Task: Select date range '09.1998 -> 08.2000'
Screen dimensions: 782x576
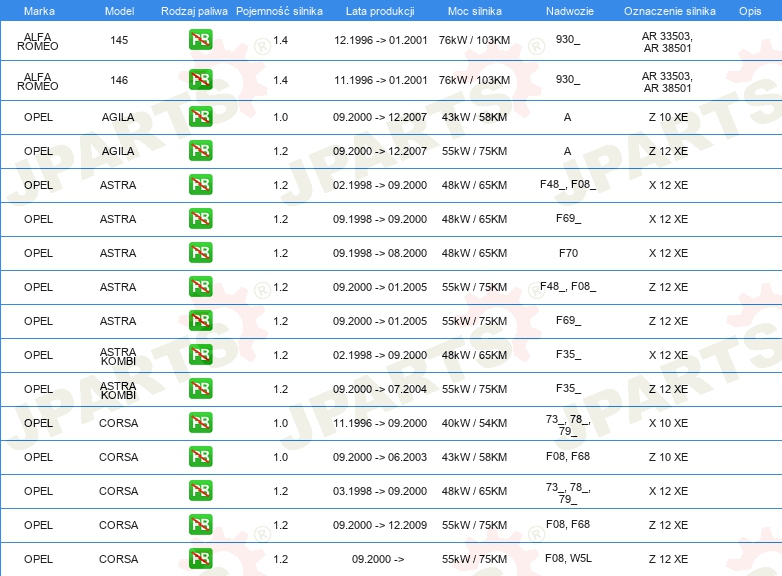Action: point(380,253)
